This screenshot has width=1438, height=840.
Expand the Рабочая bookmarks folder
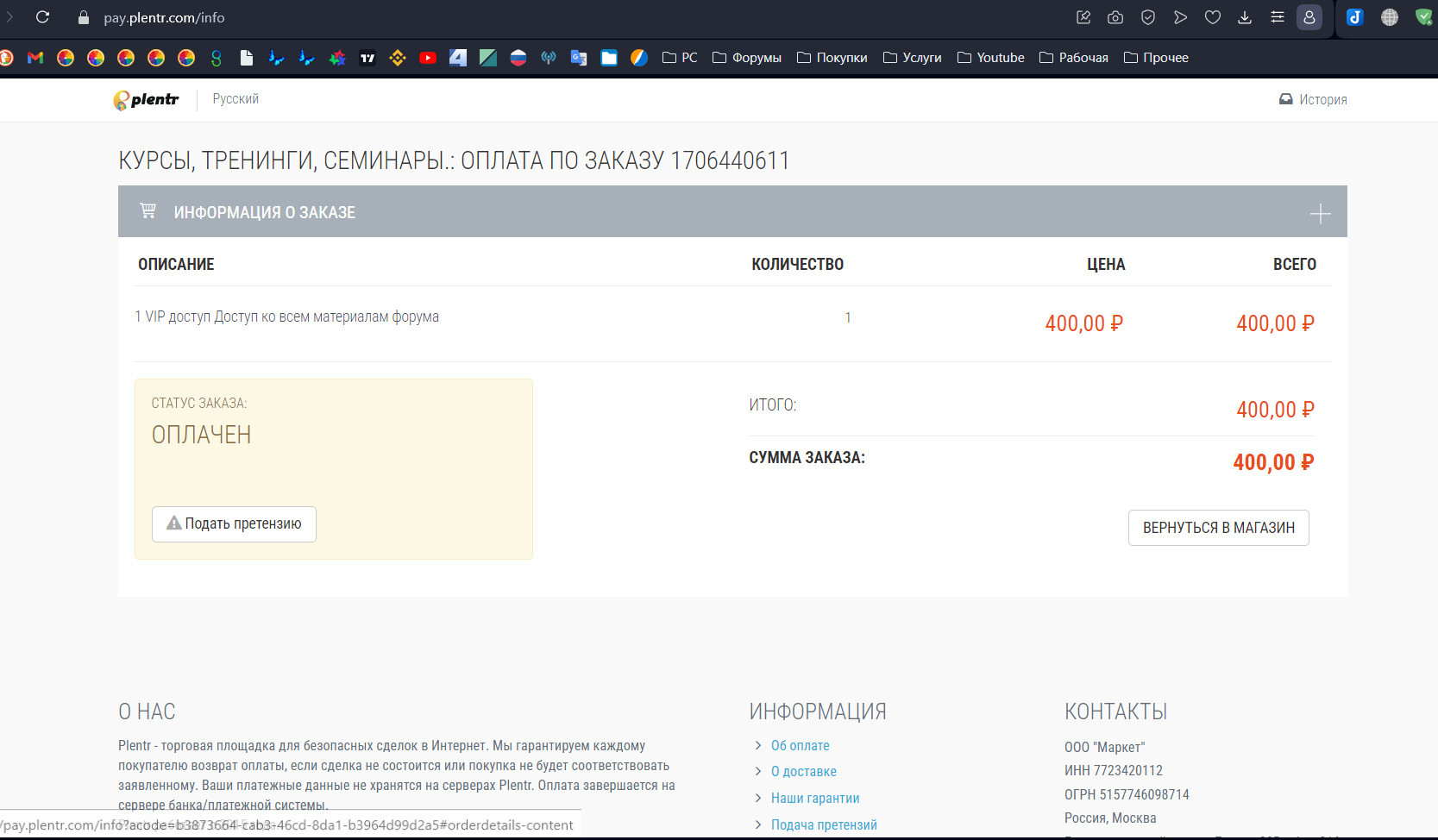(1074, 58)
